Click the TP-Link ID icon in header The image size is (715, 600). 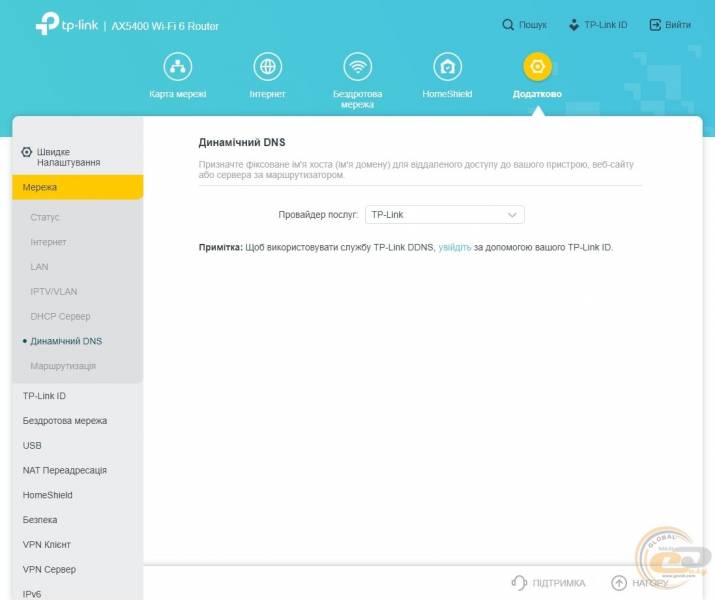click(574, 25)
